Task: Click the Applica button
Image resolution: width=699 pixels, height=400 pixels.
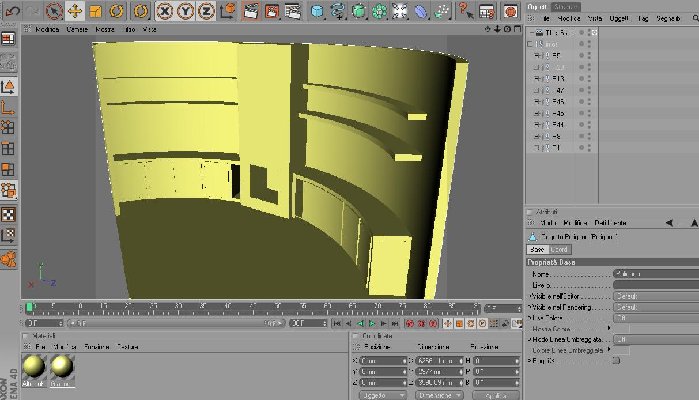Action: coord(496,396)
